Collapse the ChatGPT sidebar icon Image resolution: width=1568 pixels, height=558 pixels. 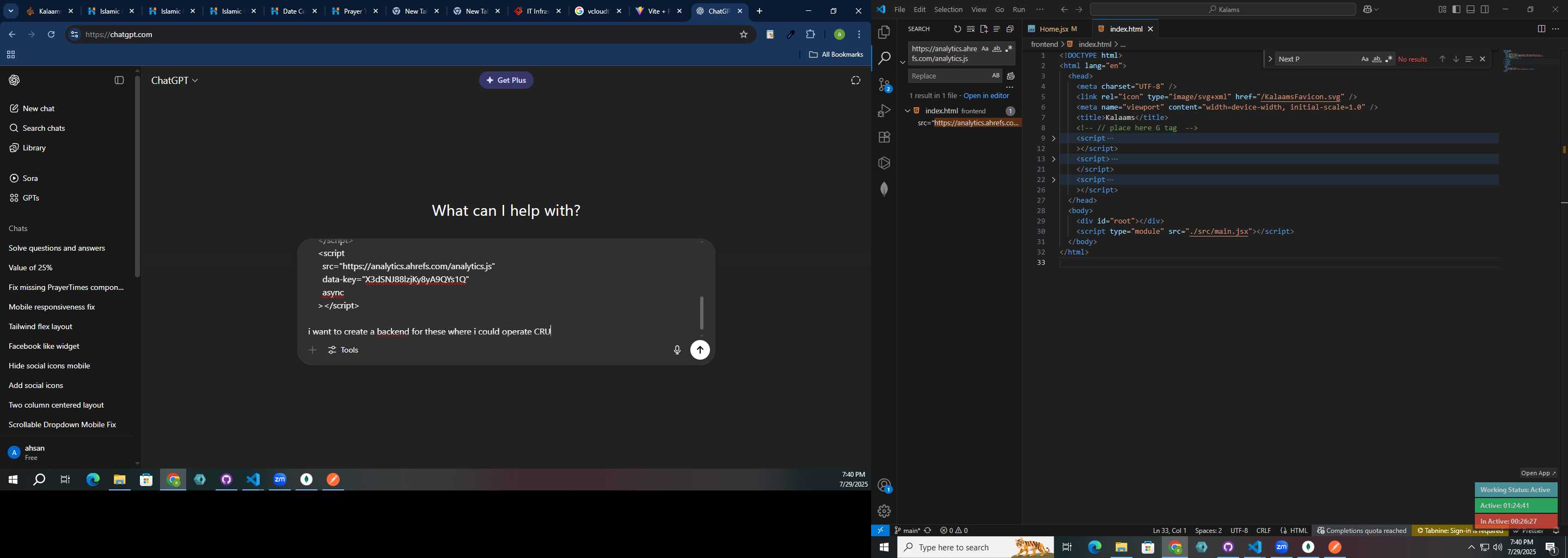119,81
